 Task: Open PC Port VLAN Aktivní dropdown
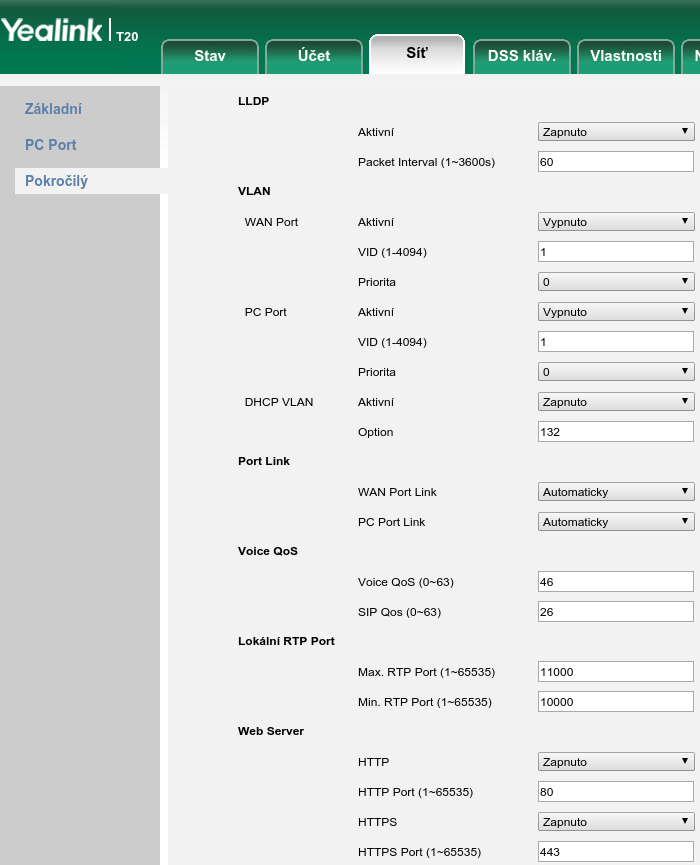pos(616,312)
